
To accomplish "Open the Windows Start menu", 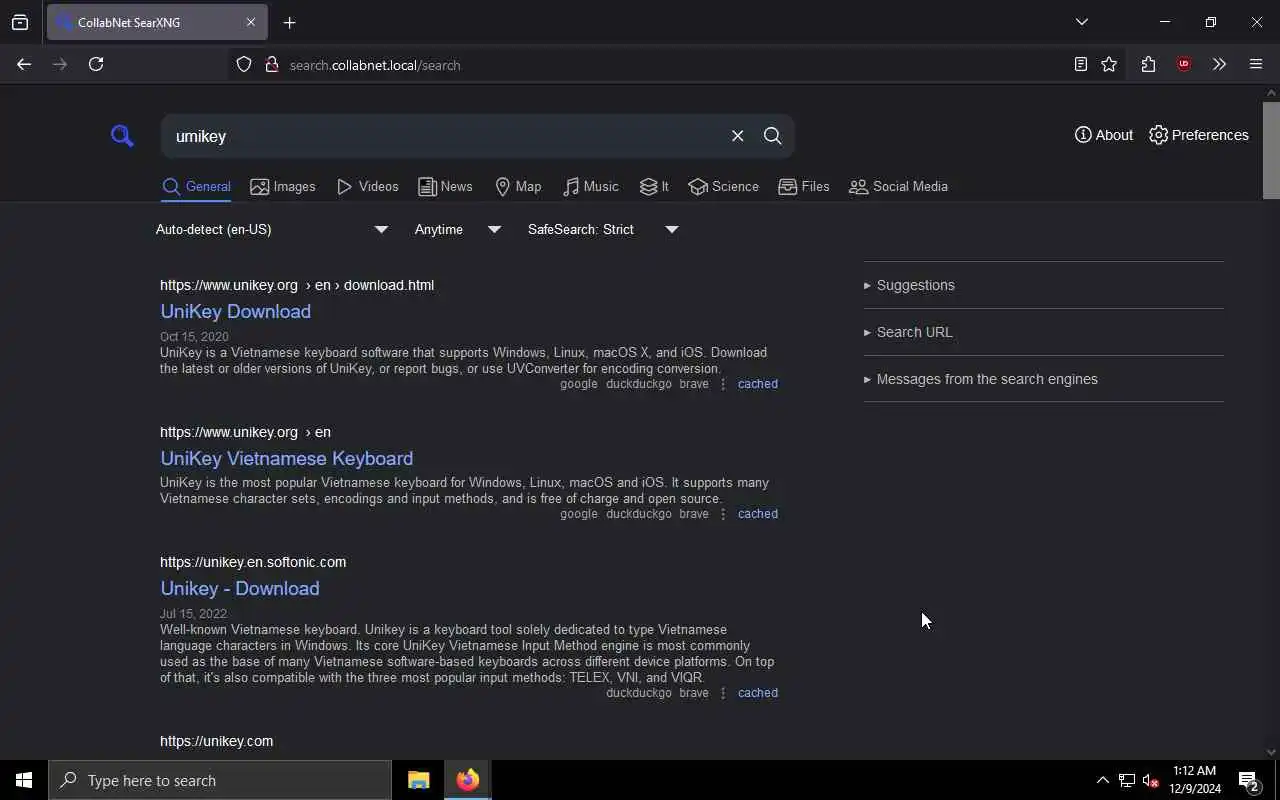I will pyautogui.click(x=24, y=780).
